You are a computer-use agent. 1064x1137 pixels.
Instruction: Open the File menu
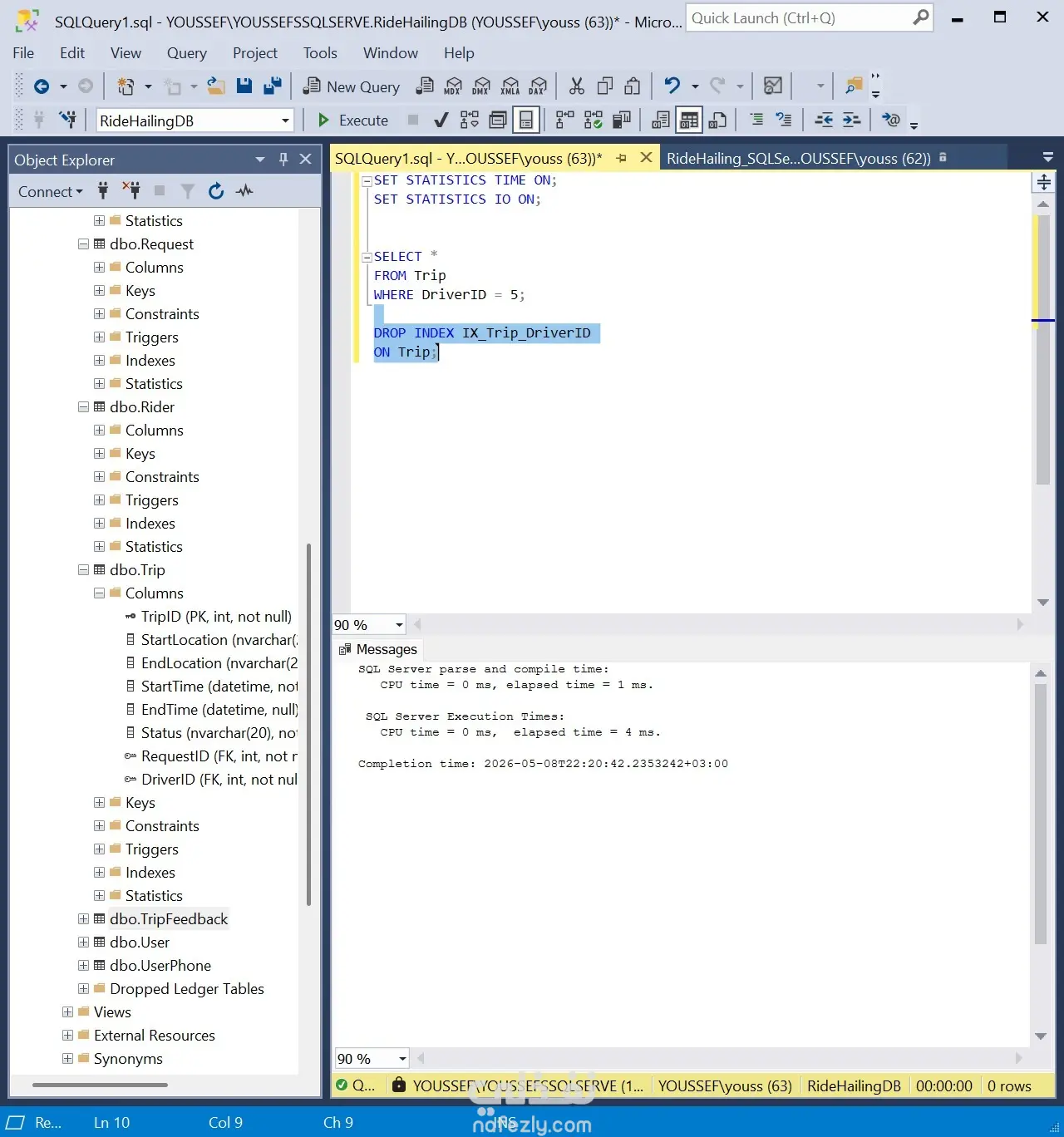[23, 53]
